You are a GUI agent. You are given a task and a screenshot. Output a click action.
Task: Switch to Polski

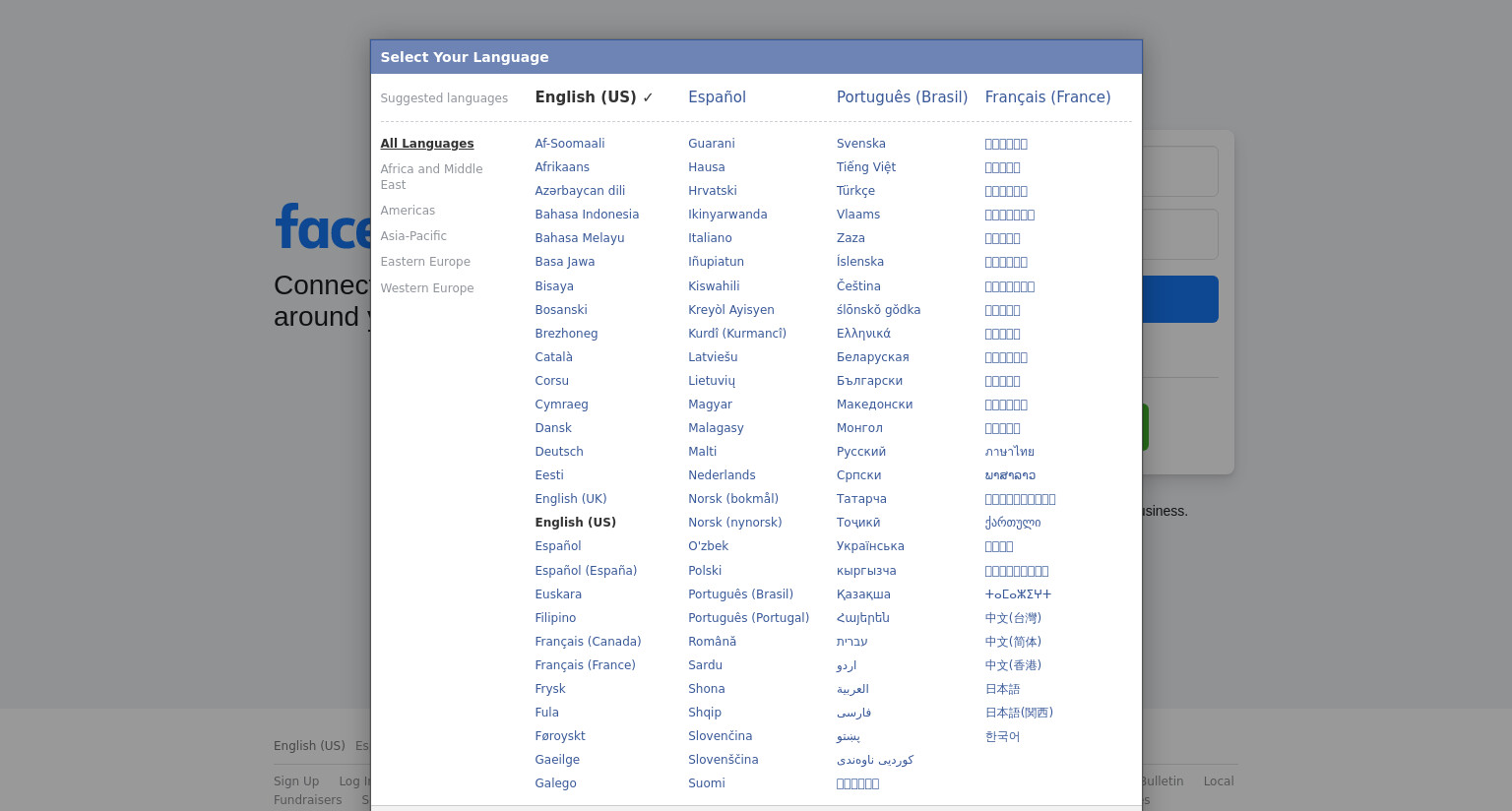point(705,571)
